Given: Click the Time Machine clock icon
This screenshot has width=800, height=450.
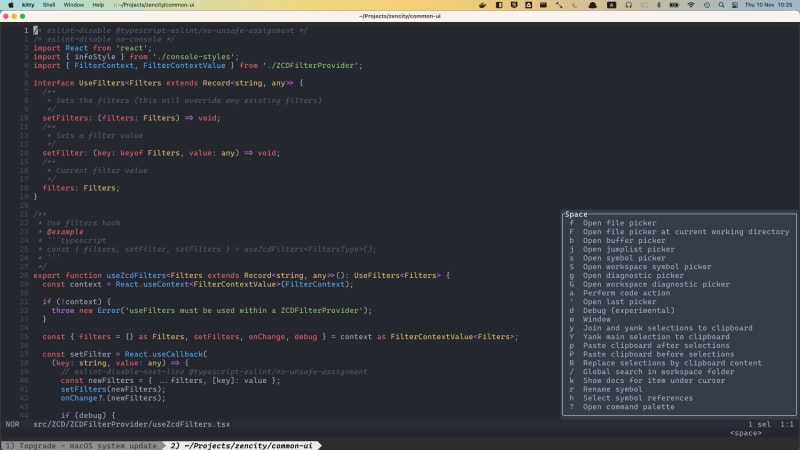Looking at the screenshot, I should [707, 5].
